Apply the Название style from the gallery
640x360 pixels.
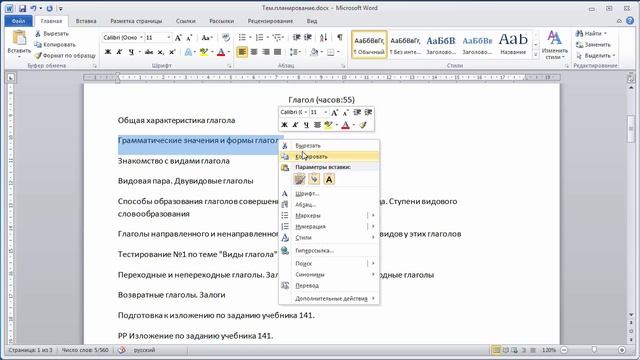pyautogui.click(x=513, y=44)
